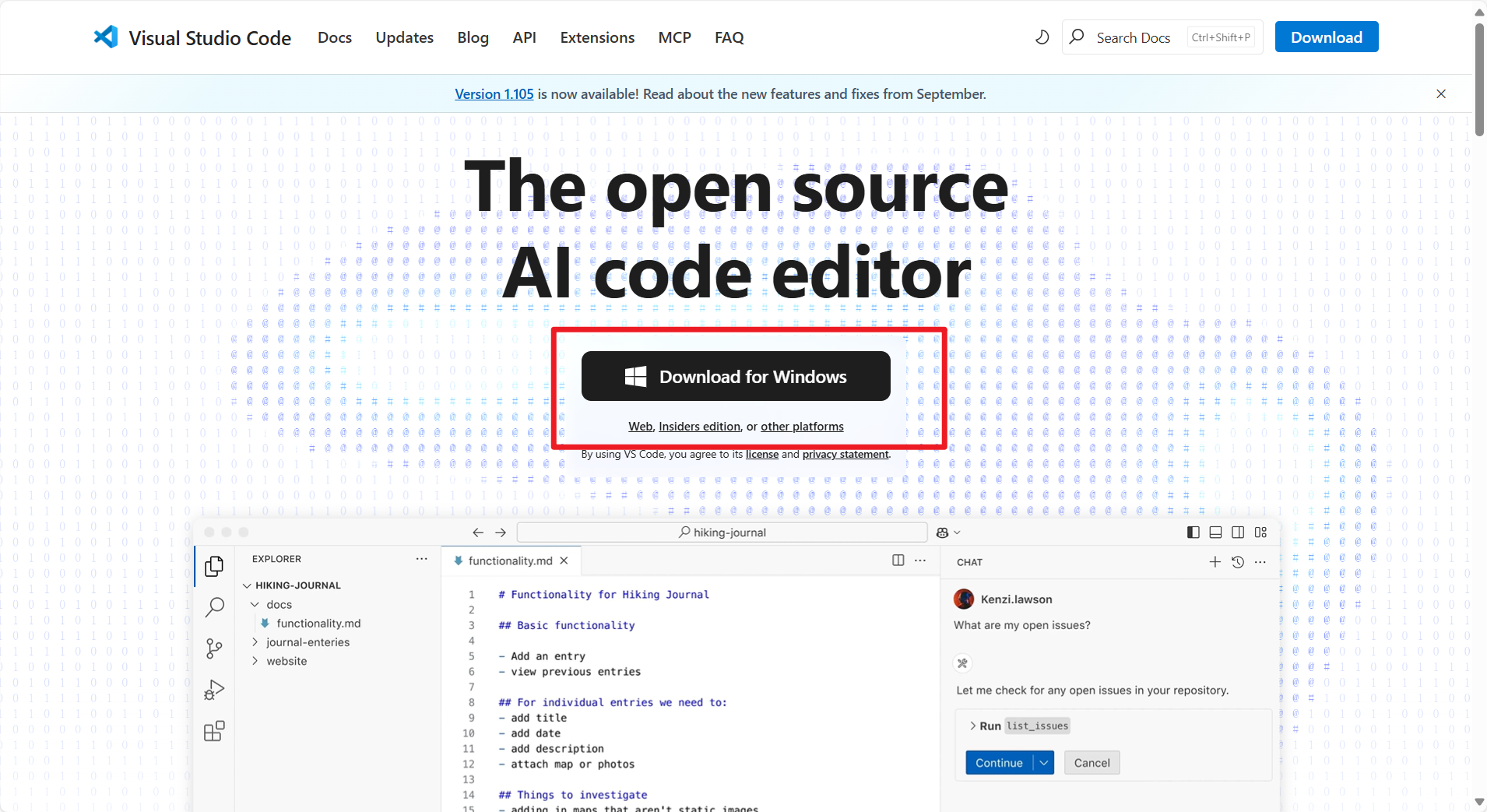Toggle dark theme moon icon

pos(1042,37)
